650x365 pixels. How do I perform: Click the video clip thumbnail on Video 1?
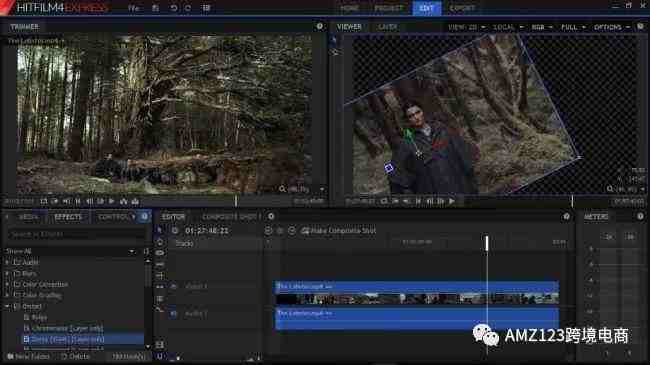coord(417,298)
